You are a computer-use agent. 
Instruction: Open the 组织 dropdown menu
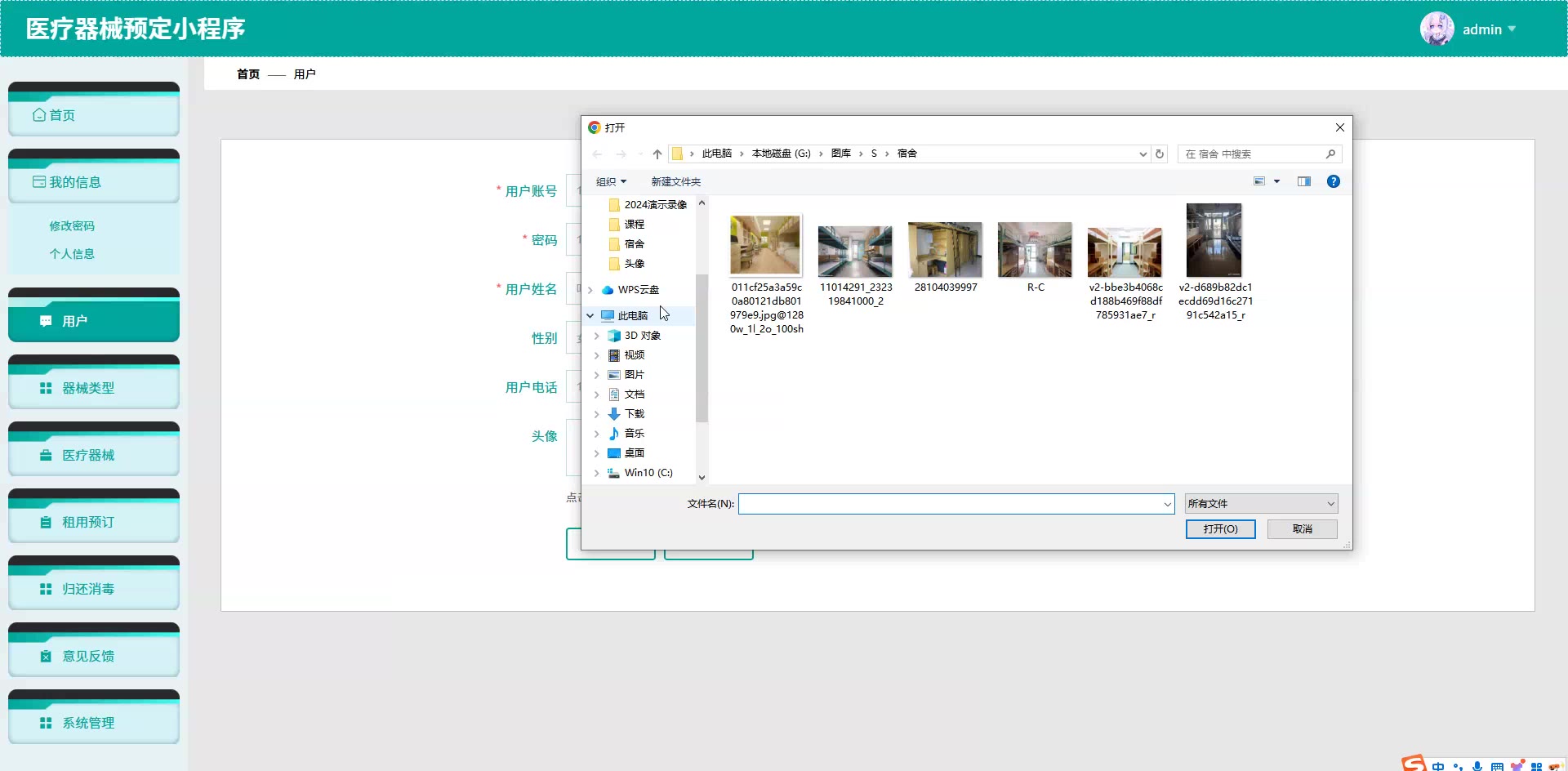click(x=611, y=181)
